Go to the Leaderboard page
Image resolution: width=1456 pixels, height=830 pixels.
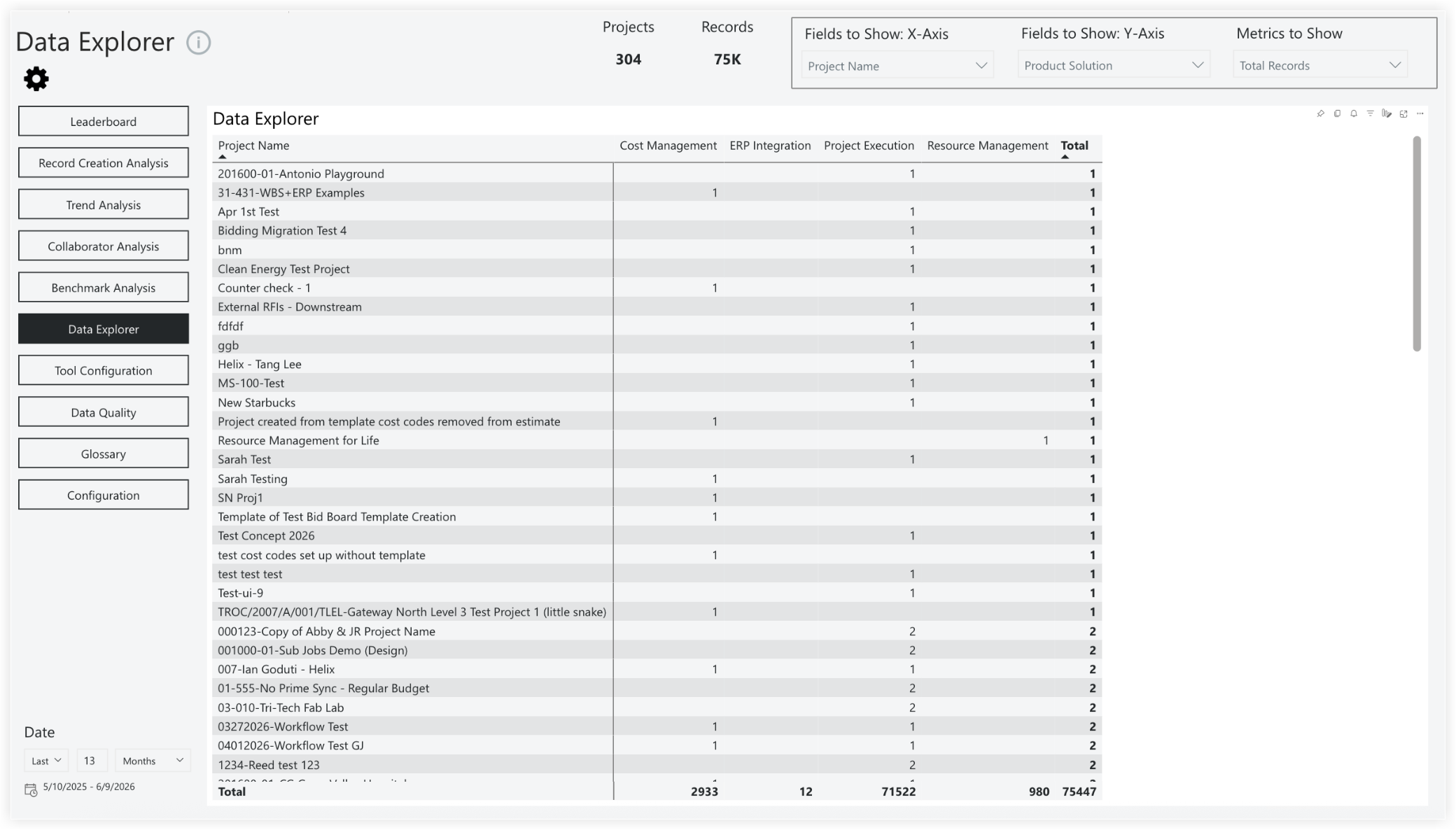(104, 121)
